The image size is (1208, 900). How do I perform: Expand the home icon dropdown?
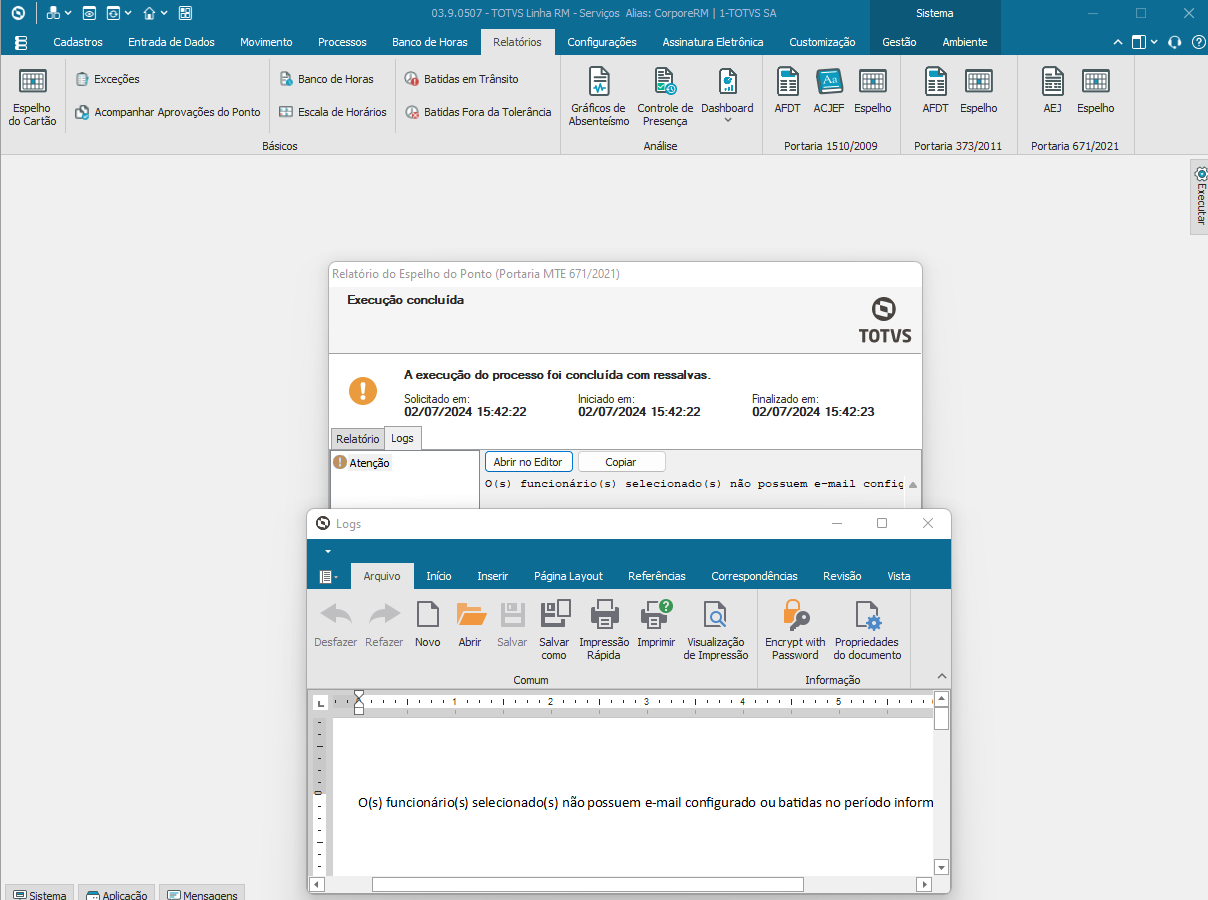coord(165,13)
